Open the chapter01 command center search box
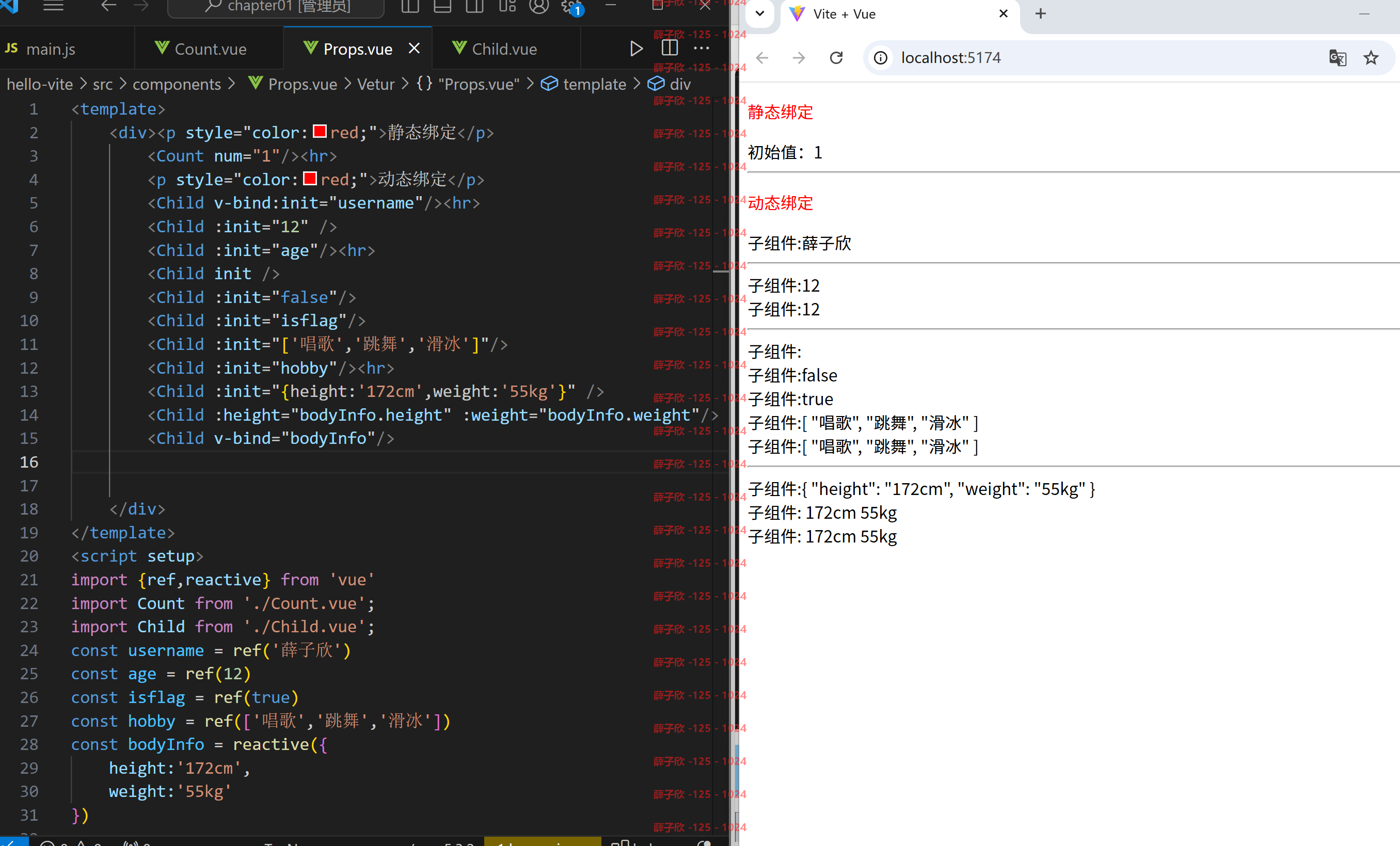Image resolution: width=1400 pixels, height=846 pixels. click(276, 7)
